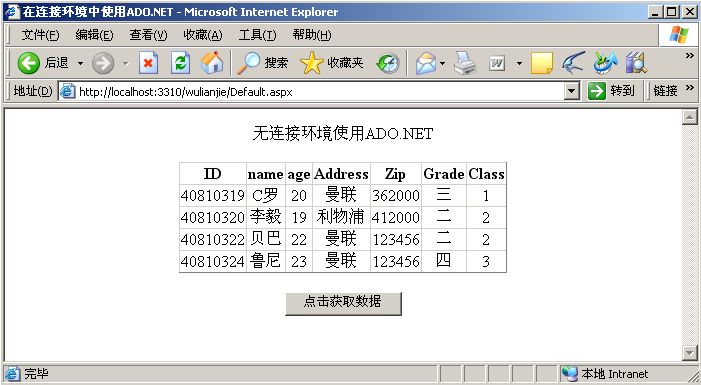Click the scrollbar up arrow
The image size is (701, 385).
pos(689,117)
